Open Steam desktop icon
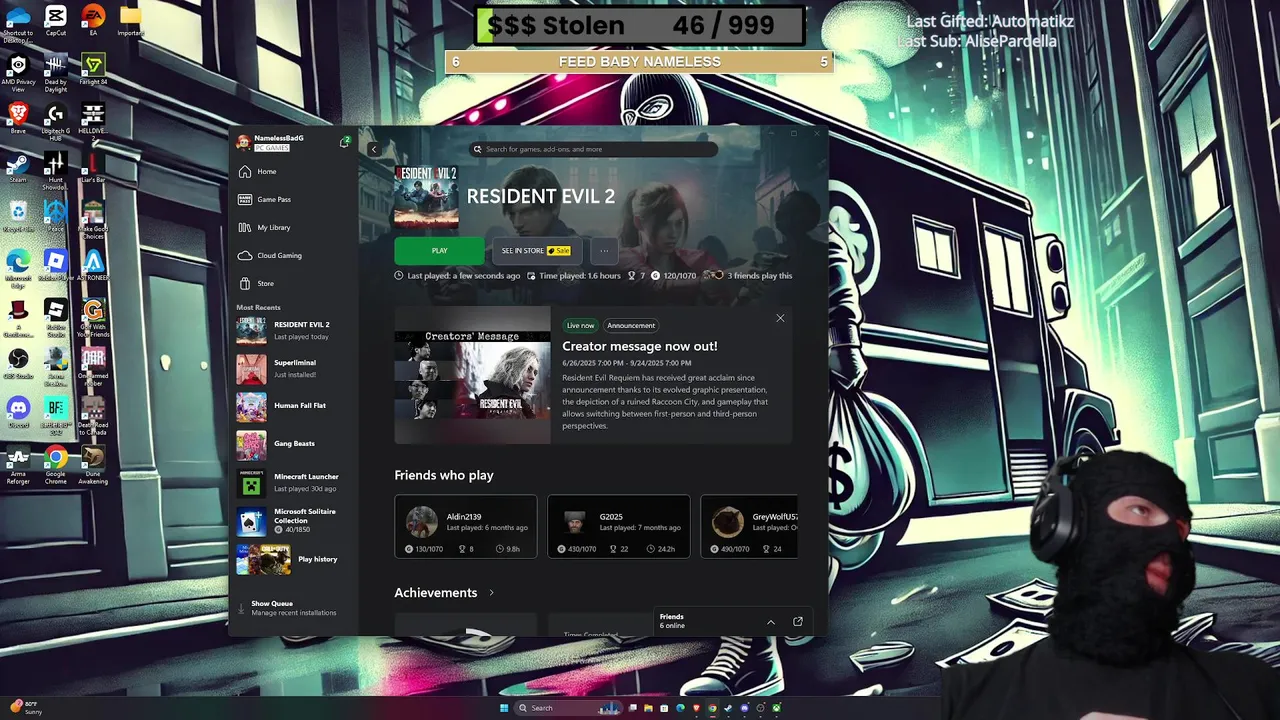 coord(18,167)
